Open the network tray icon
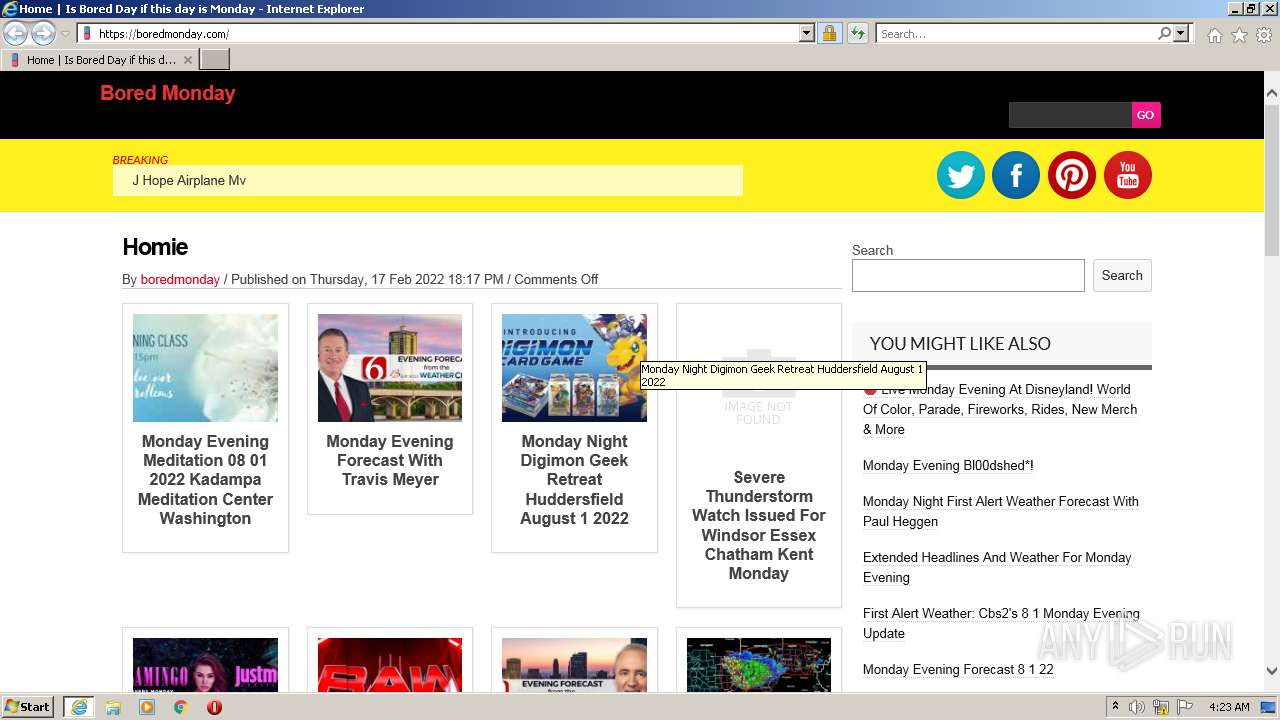The width and height of the screenshot is (1280, 720). 1161,707
